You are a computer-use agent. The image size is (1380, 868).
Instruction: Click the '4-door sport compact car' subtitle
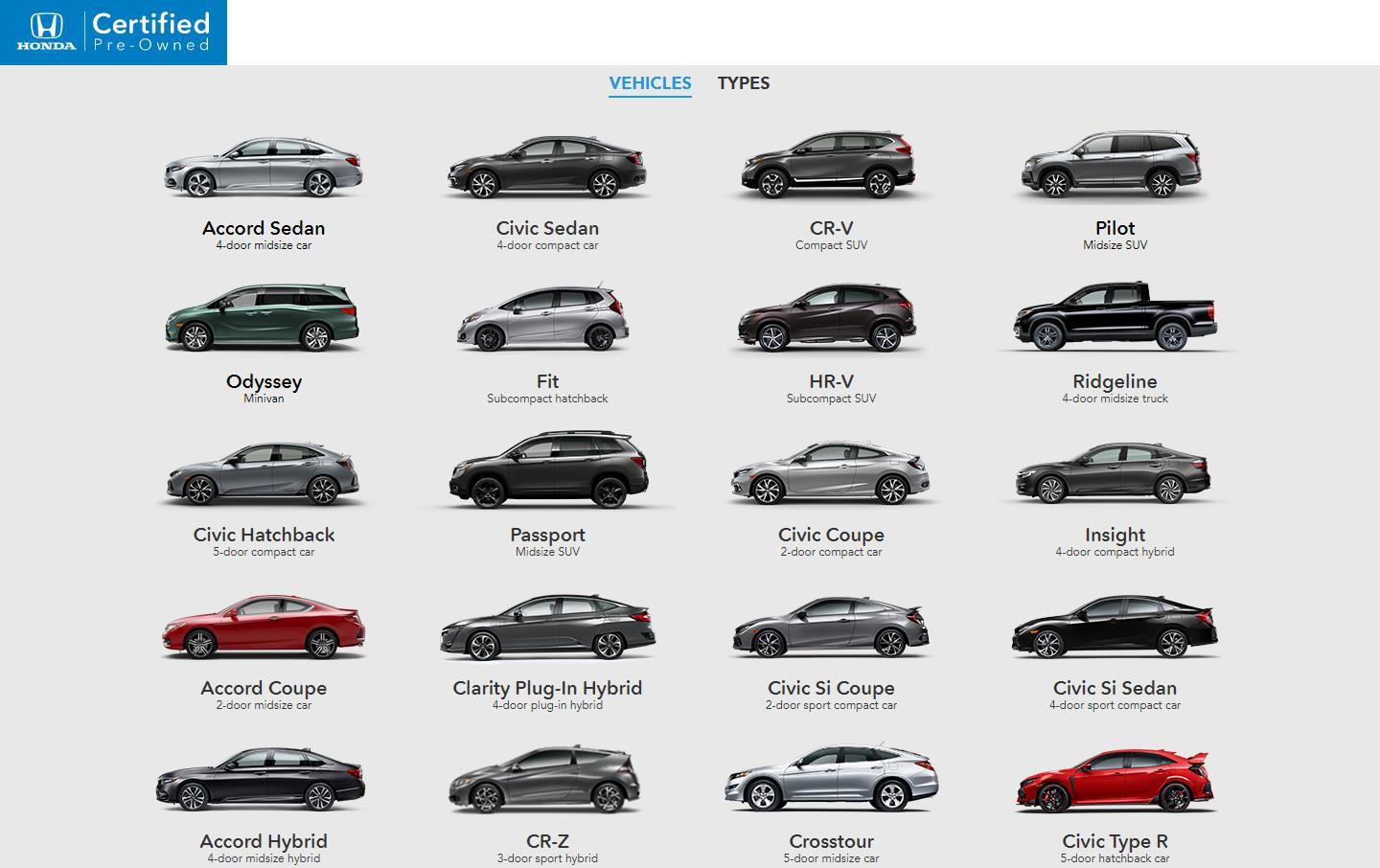coord(1115,705)
